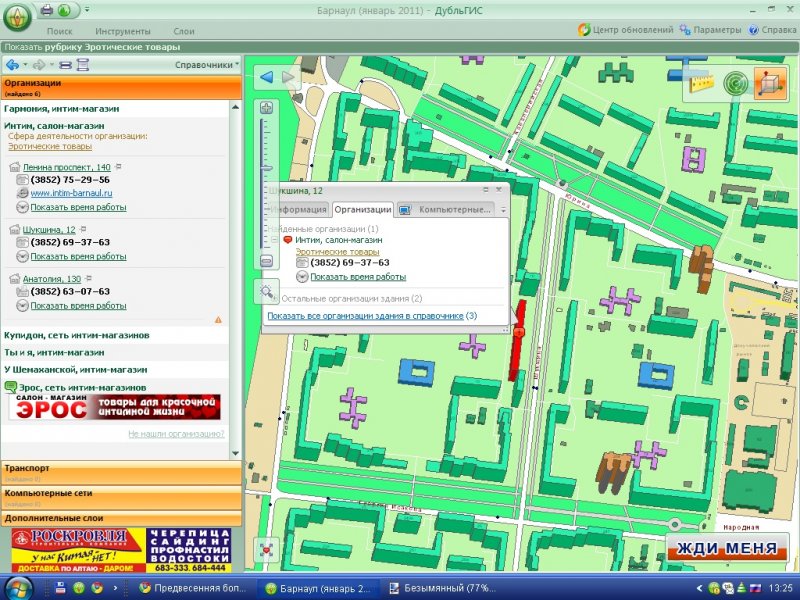Expand the Компьютерные сети panel
Viewport: 800px width, 600px height.
121,498
